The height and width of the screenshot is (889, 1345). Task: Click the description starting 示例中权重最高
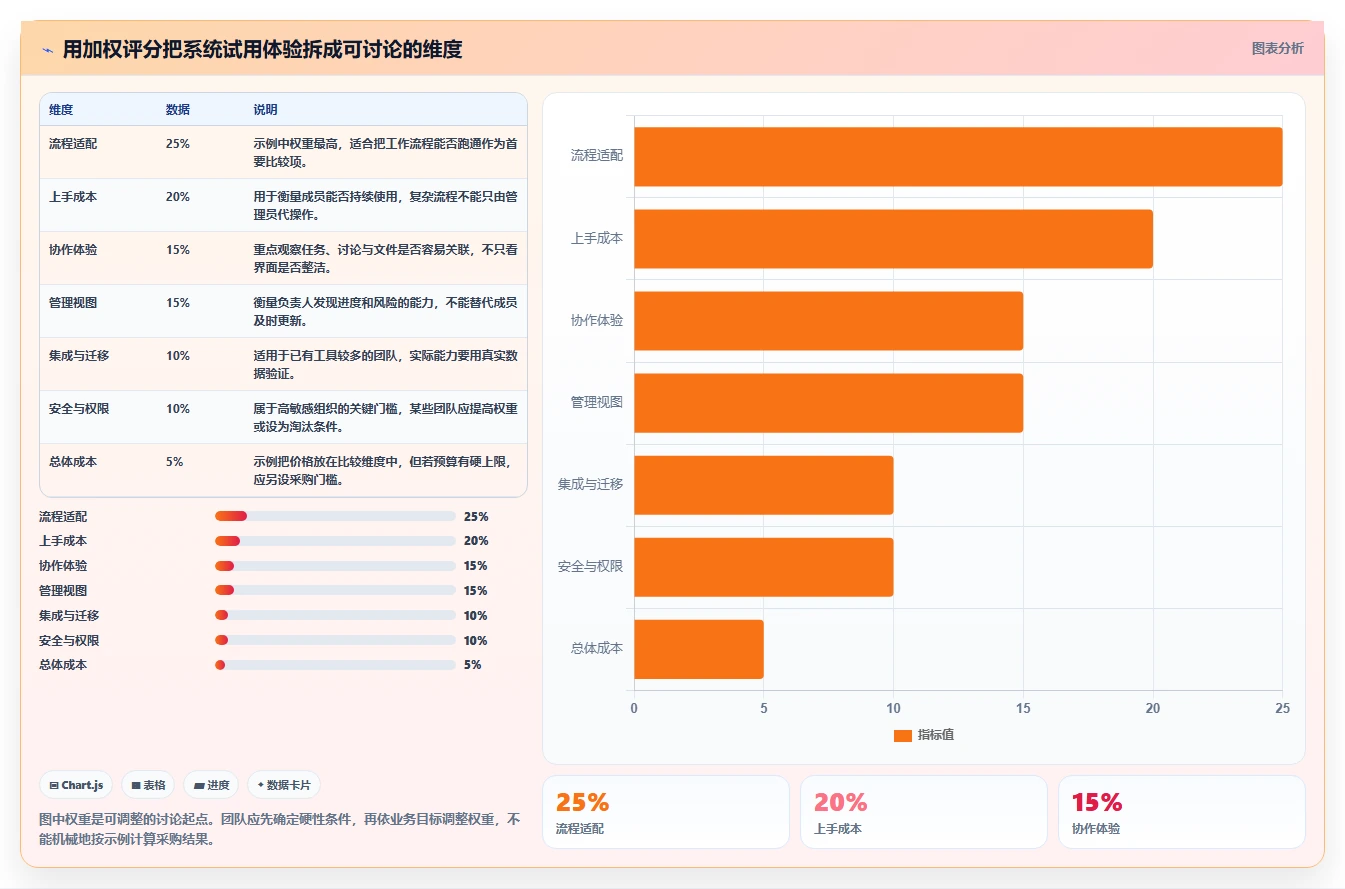[x=385, y=152]
